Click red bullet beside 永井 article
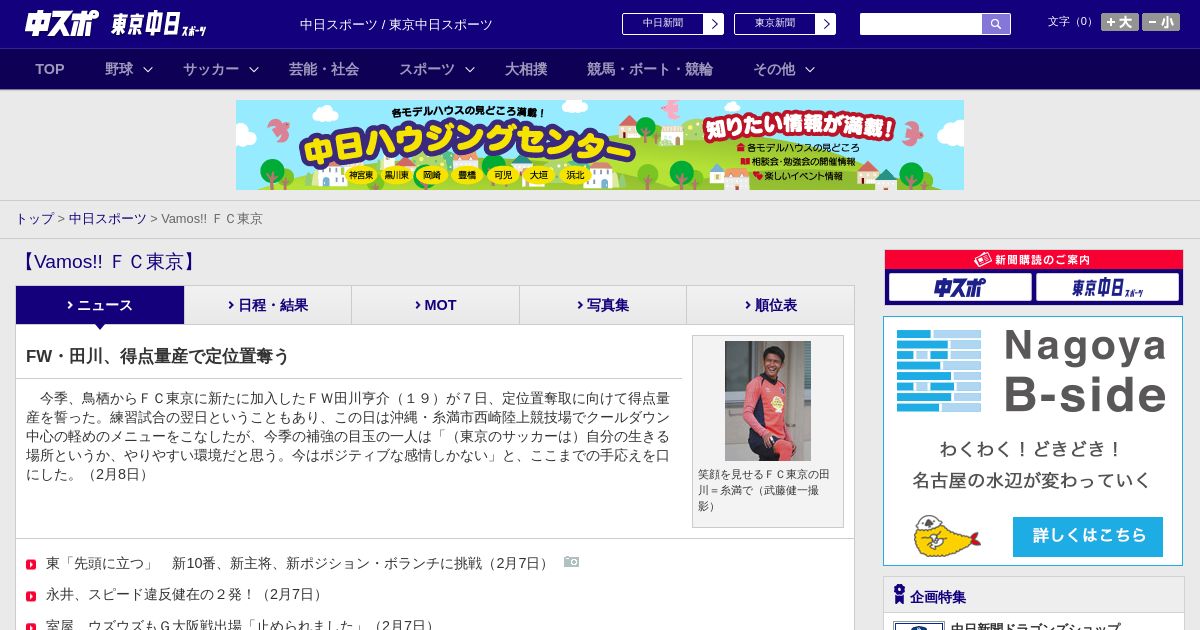 [31, 596]
